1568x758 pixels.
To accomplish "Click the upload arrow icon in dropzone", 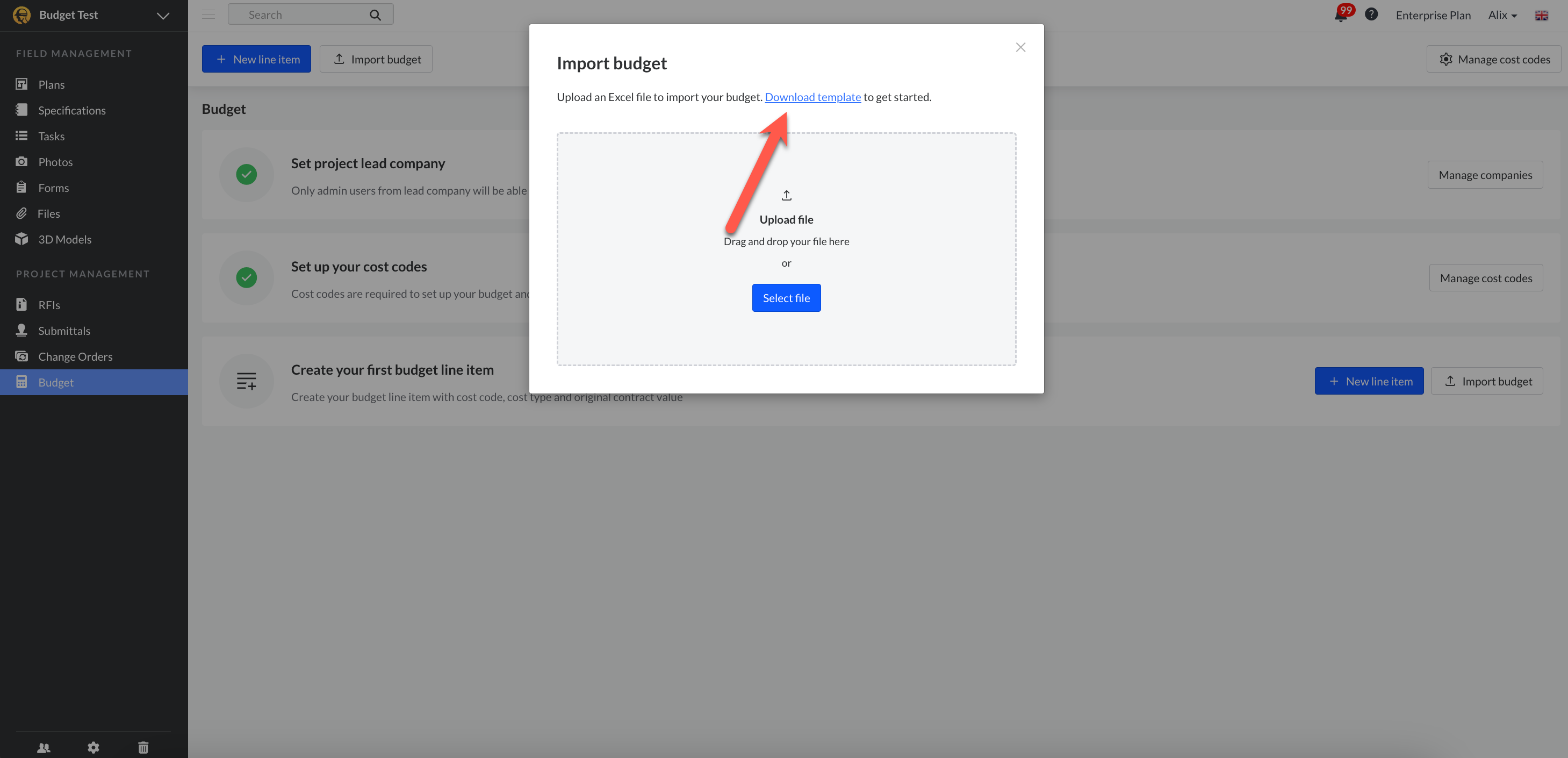I will tap(786, 196).
